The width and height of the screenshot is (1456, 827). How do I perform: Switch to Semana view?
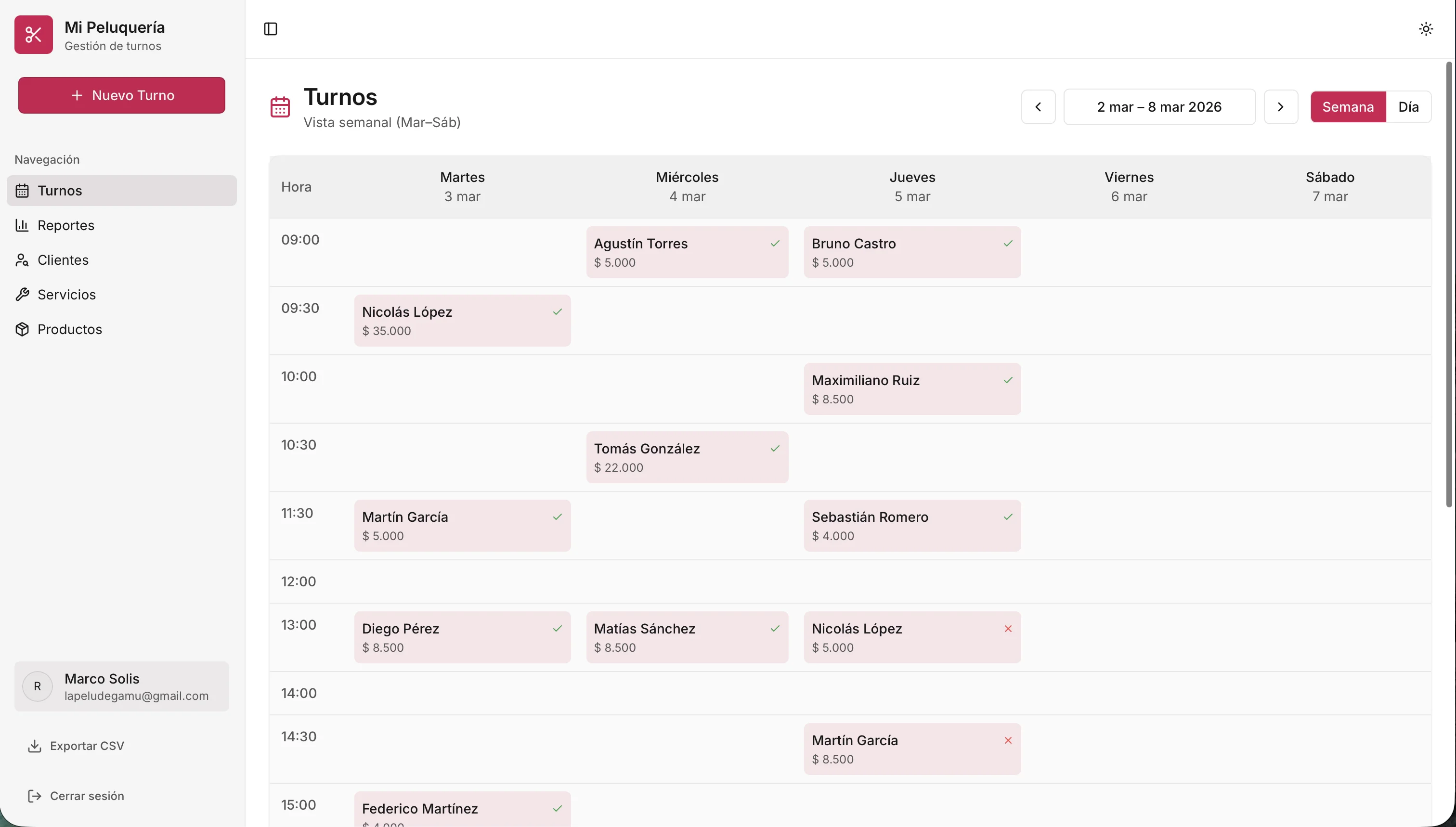[1348, 107]
